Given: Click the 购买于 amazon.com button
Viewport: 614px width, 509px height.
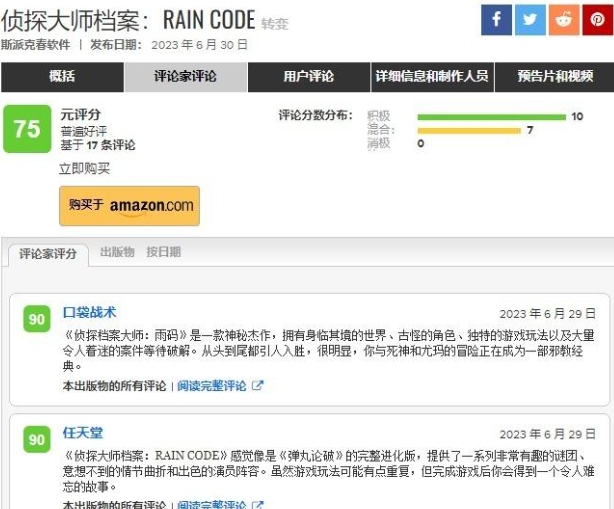Looking at the screenshot, I should [x=130, y=206].
